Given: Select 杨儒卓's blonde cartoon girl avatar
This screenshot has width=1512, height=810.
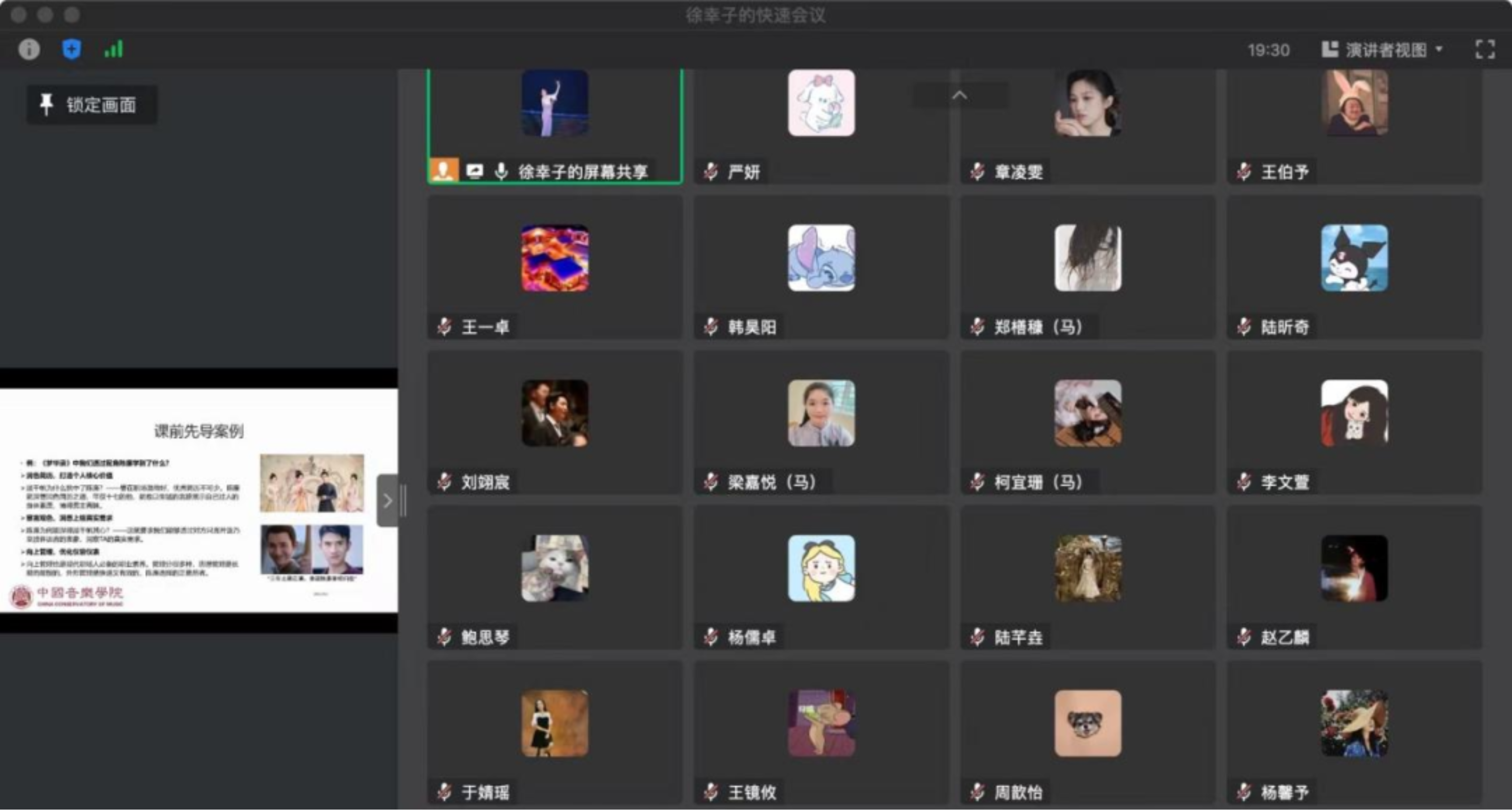Looking at the screenshot, I should click(x=821, y=568).
